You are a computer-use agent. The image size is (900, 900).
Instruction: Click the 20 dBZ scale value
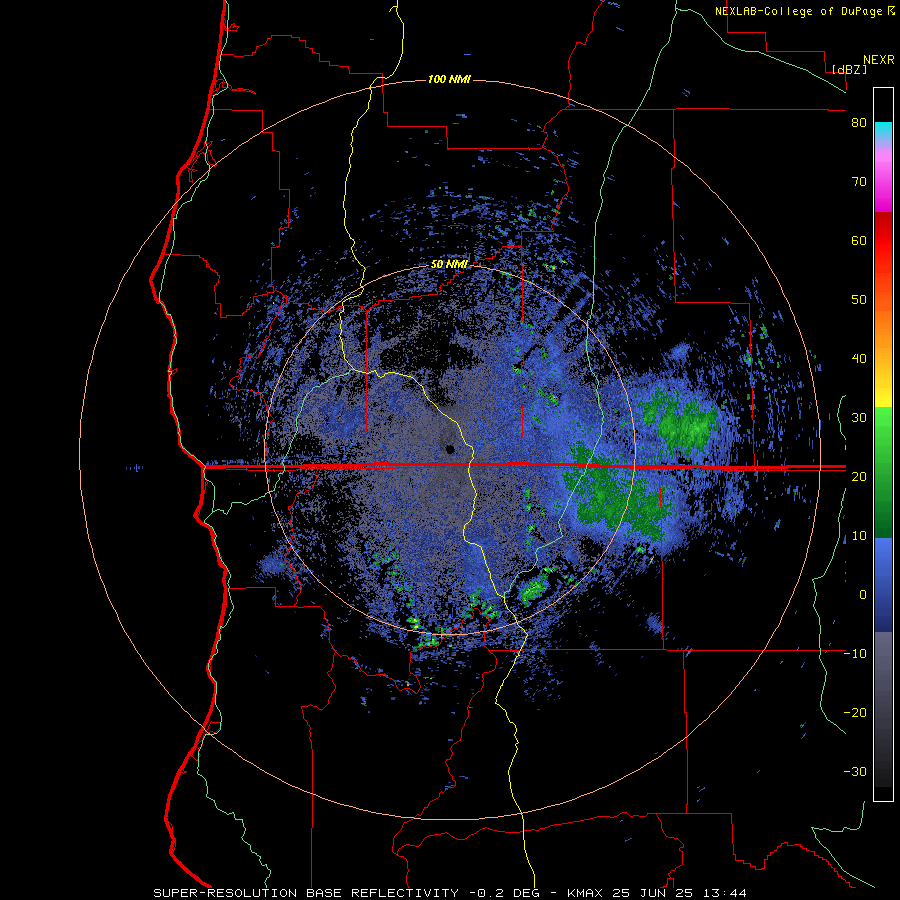point(859,477)
